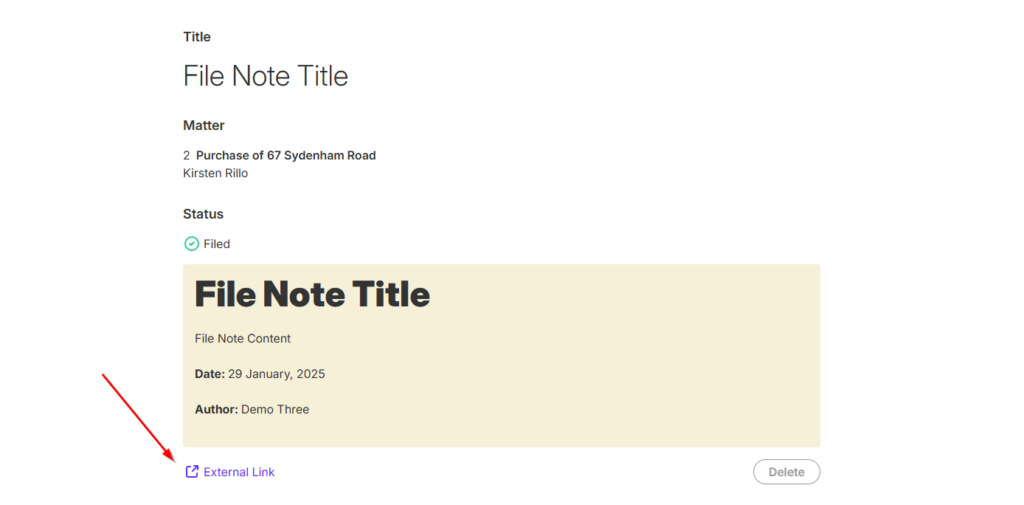Click the Matter section label
Viewport: 1024px width, 505px height.
[x=204, y=126]
